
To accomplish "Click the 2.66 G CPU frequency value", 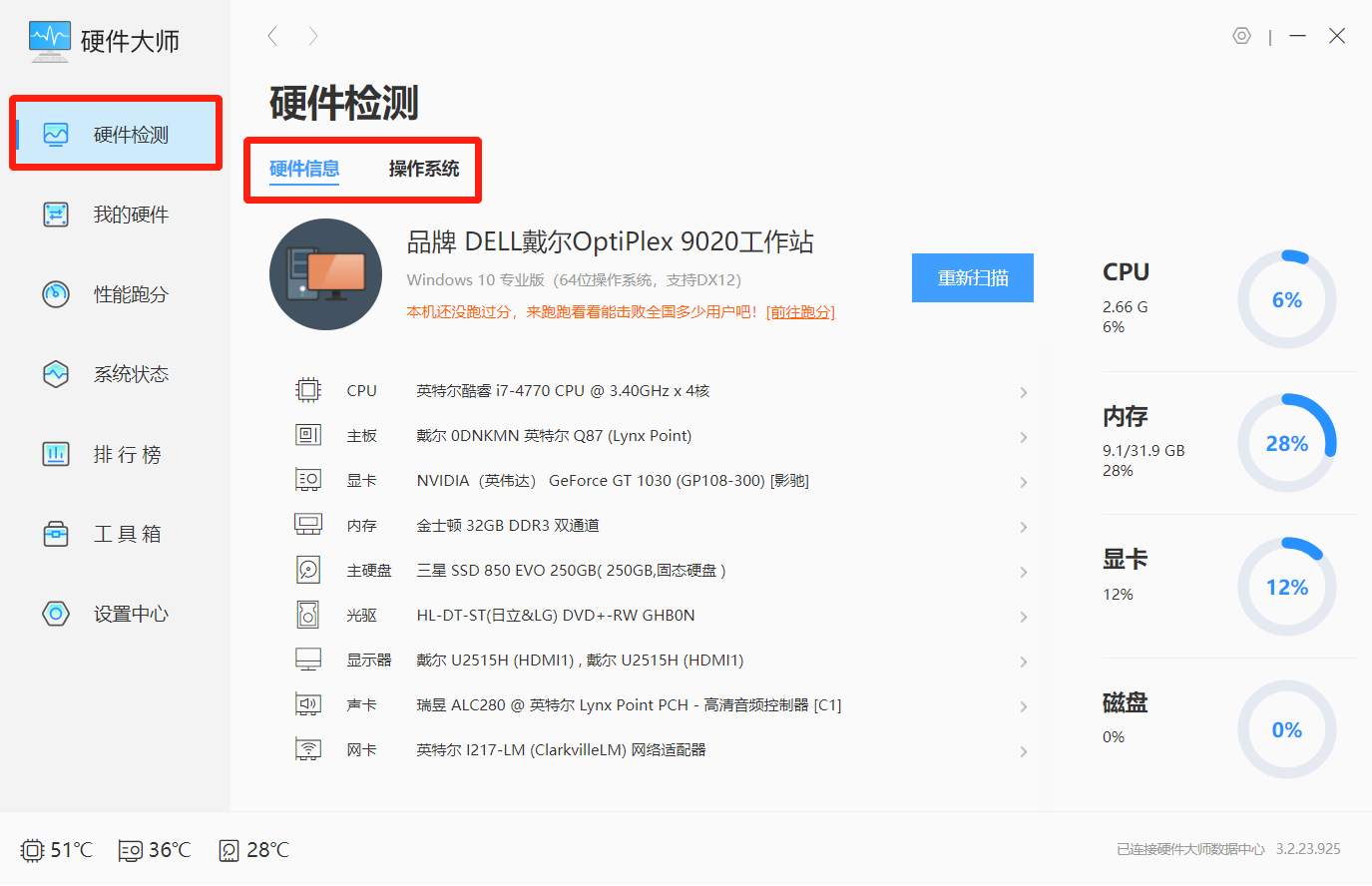I will [x=1126, y=306].
